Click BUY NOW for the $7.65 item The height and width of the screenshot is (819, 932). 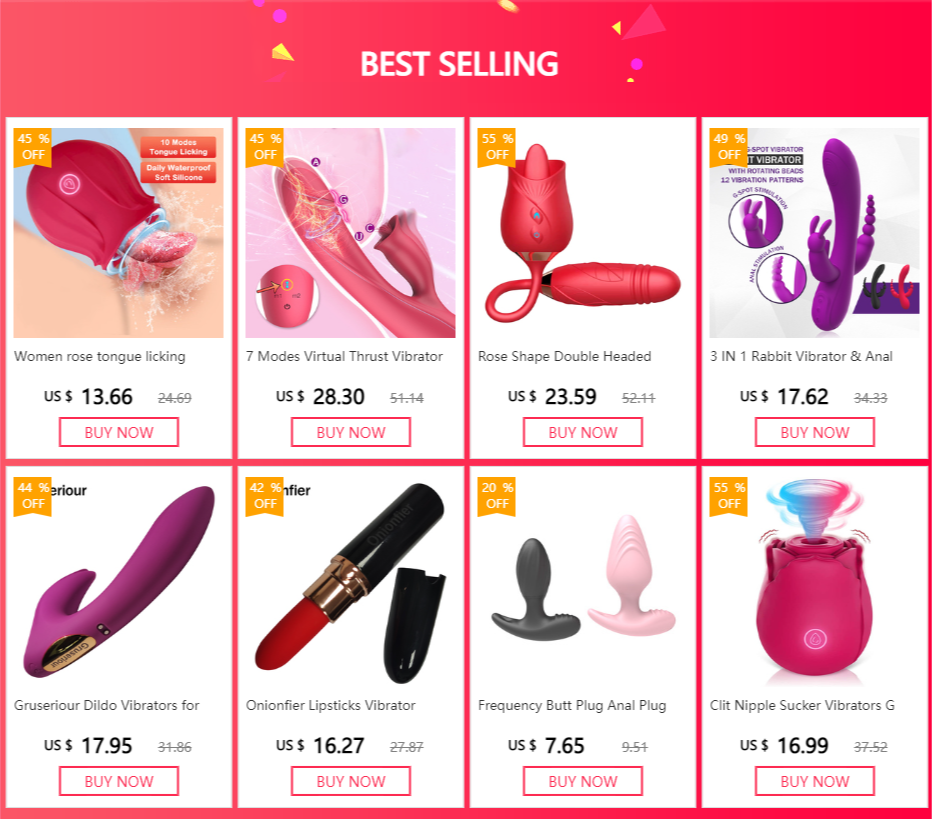click(x=582, y=781)
